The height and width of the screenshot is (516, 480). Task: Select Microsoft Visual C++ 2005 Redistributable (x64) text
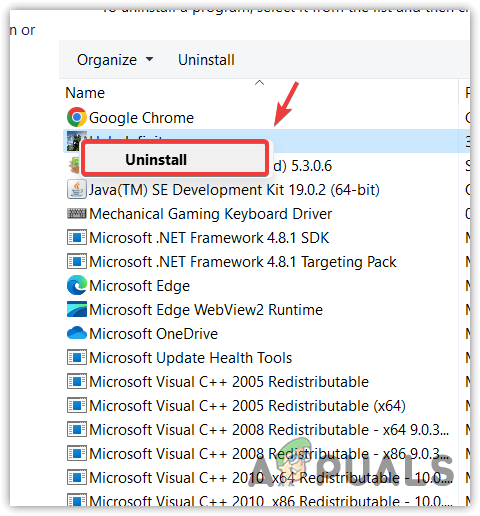(x=248, y=406)
